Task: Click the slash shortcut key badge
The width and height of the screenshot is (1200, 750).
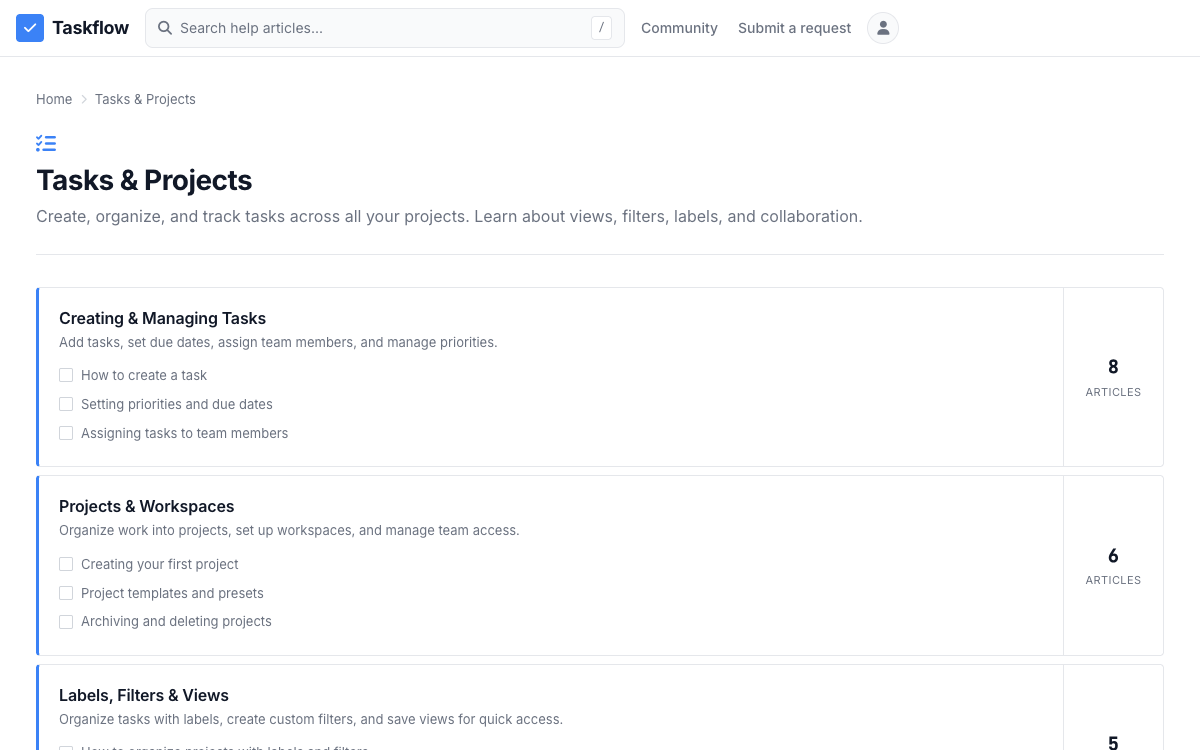Action: click(601, 28)
